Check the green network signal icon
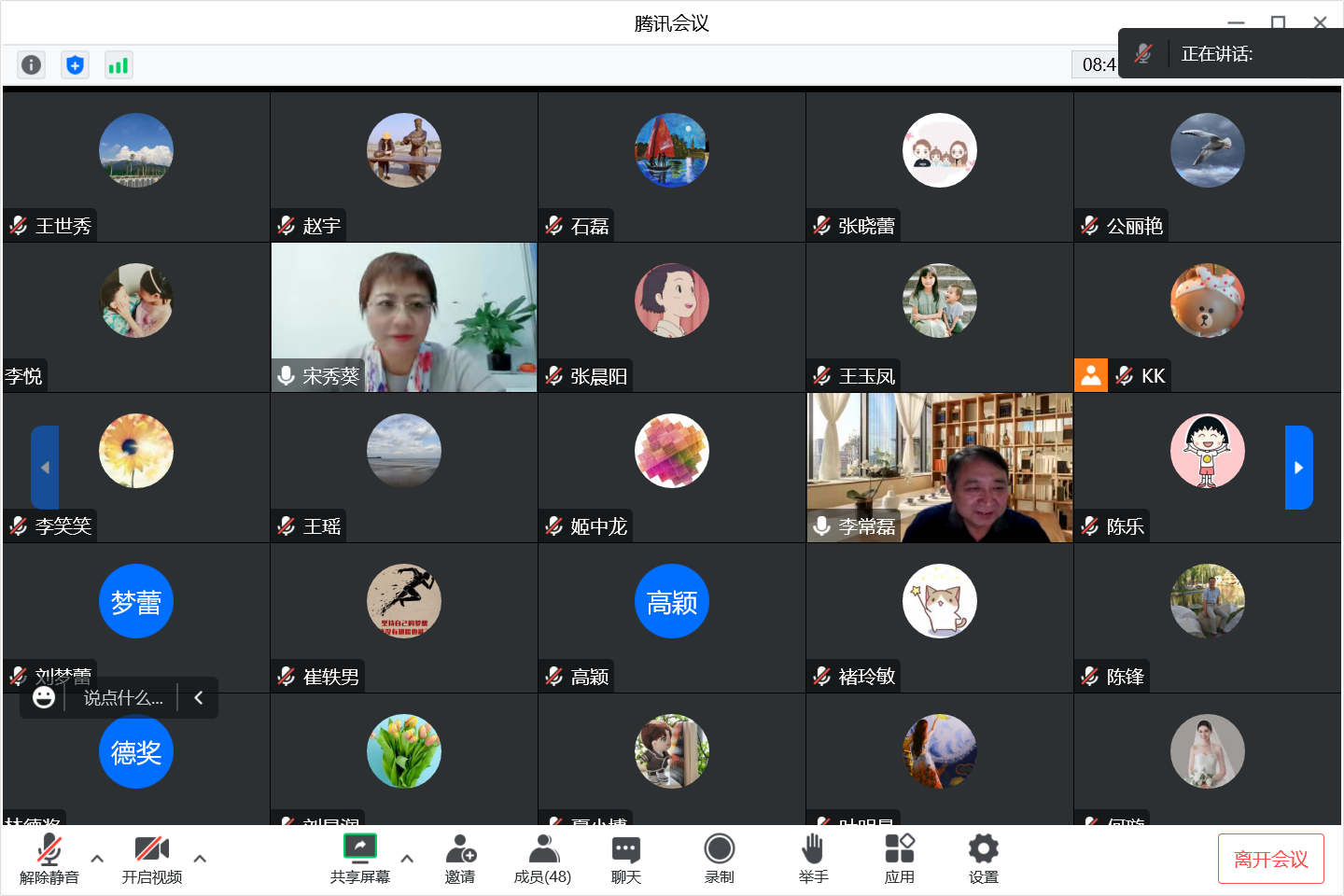Screen dimensions: 1344x896 [x=119, y=64]
